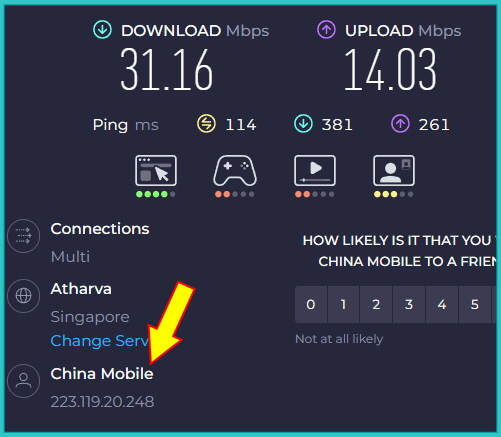The height and width of the screenshot is (437, 501).
Task: Click the yellow idle ping icon
Action: click(206, 124)
